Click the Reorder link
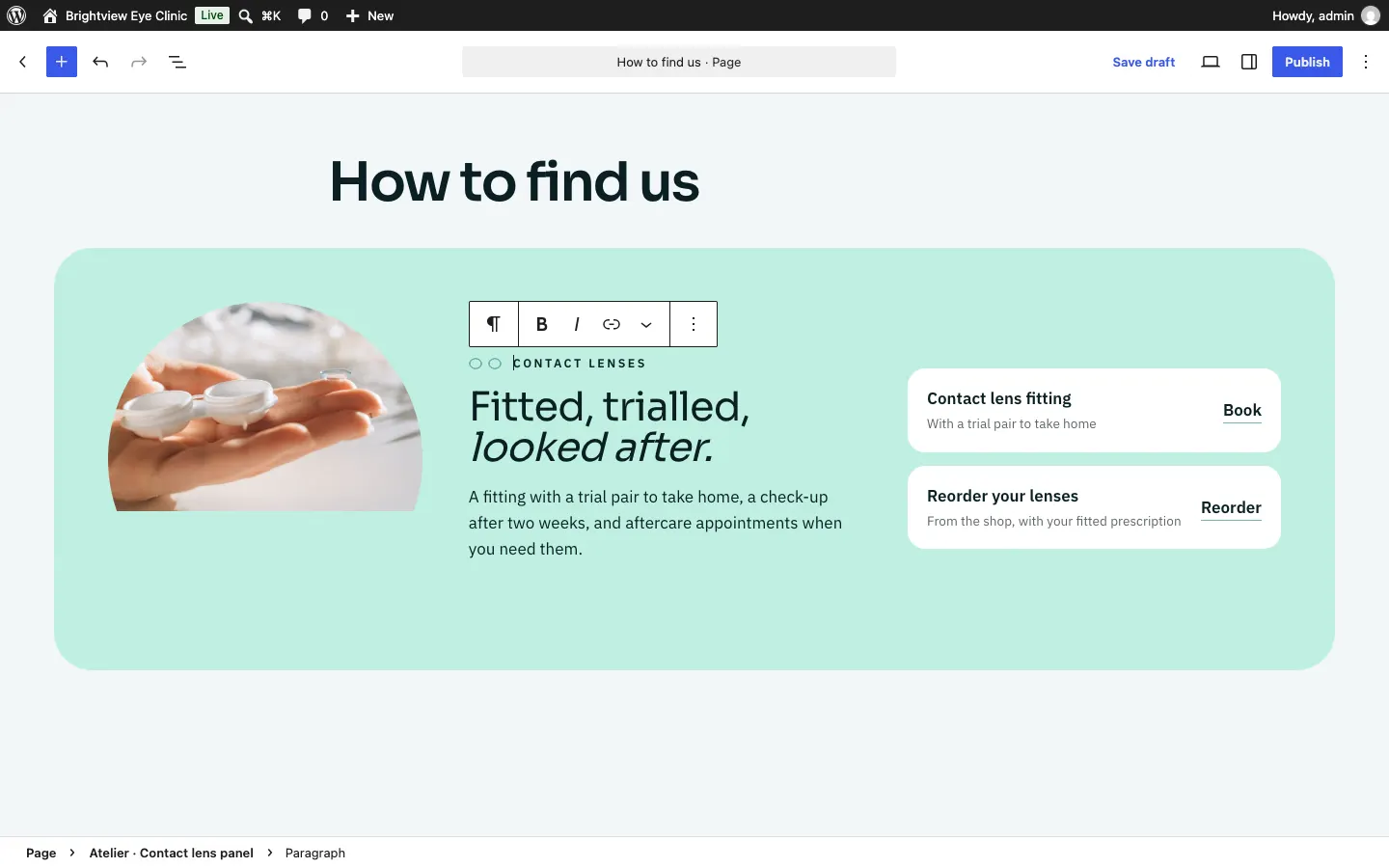The height and width of the screenshot is (868, 1389). pyautogui.click(x=1231, y=507)
